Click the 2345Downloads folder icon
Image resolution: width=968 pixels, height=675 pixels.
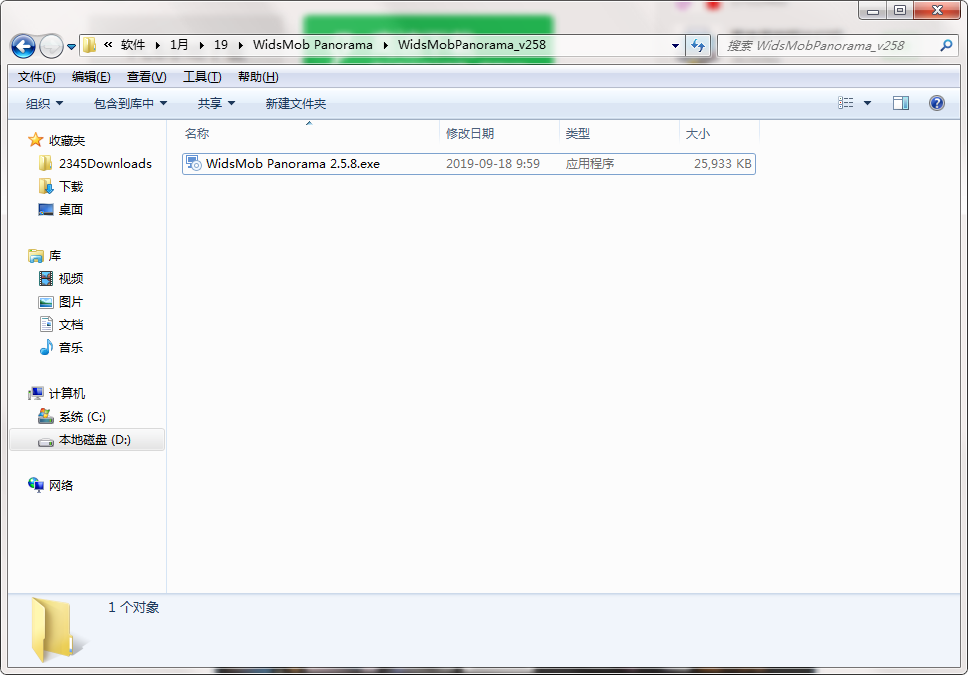pyautogui.click(x=45, y=163)
